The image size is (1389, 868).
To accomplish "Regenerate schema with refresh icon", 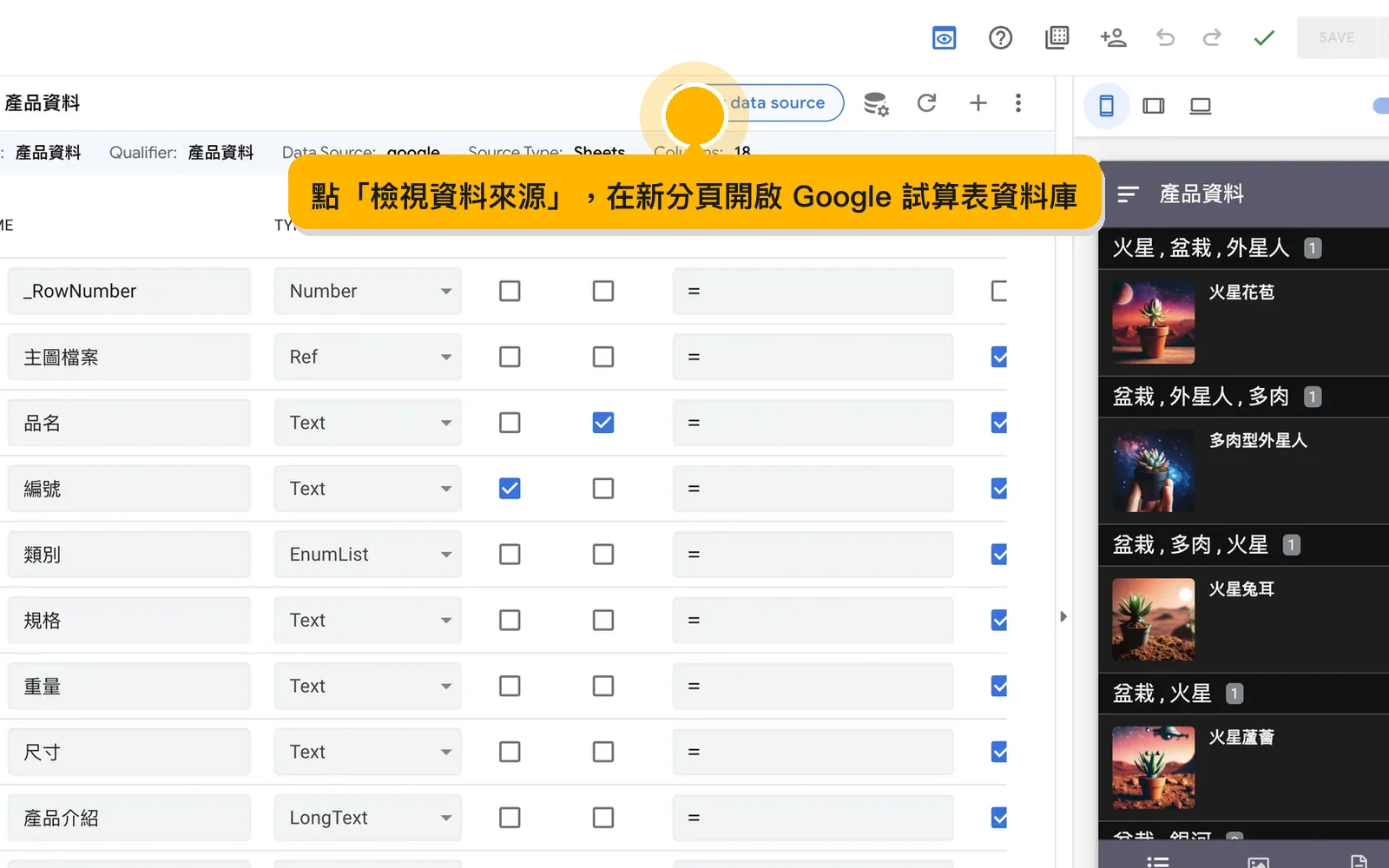I will click(x=926, y=103).
